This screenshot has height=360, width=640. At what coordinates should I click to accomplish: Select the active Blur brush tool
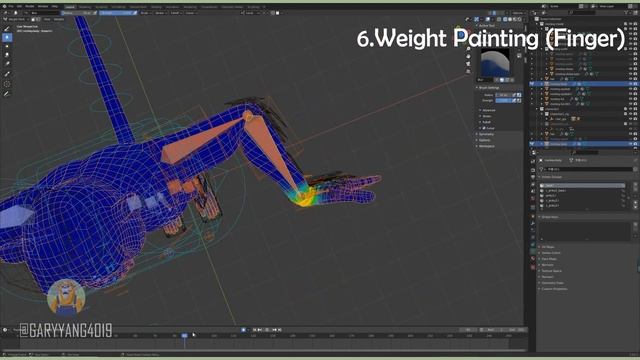7,38
